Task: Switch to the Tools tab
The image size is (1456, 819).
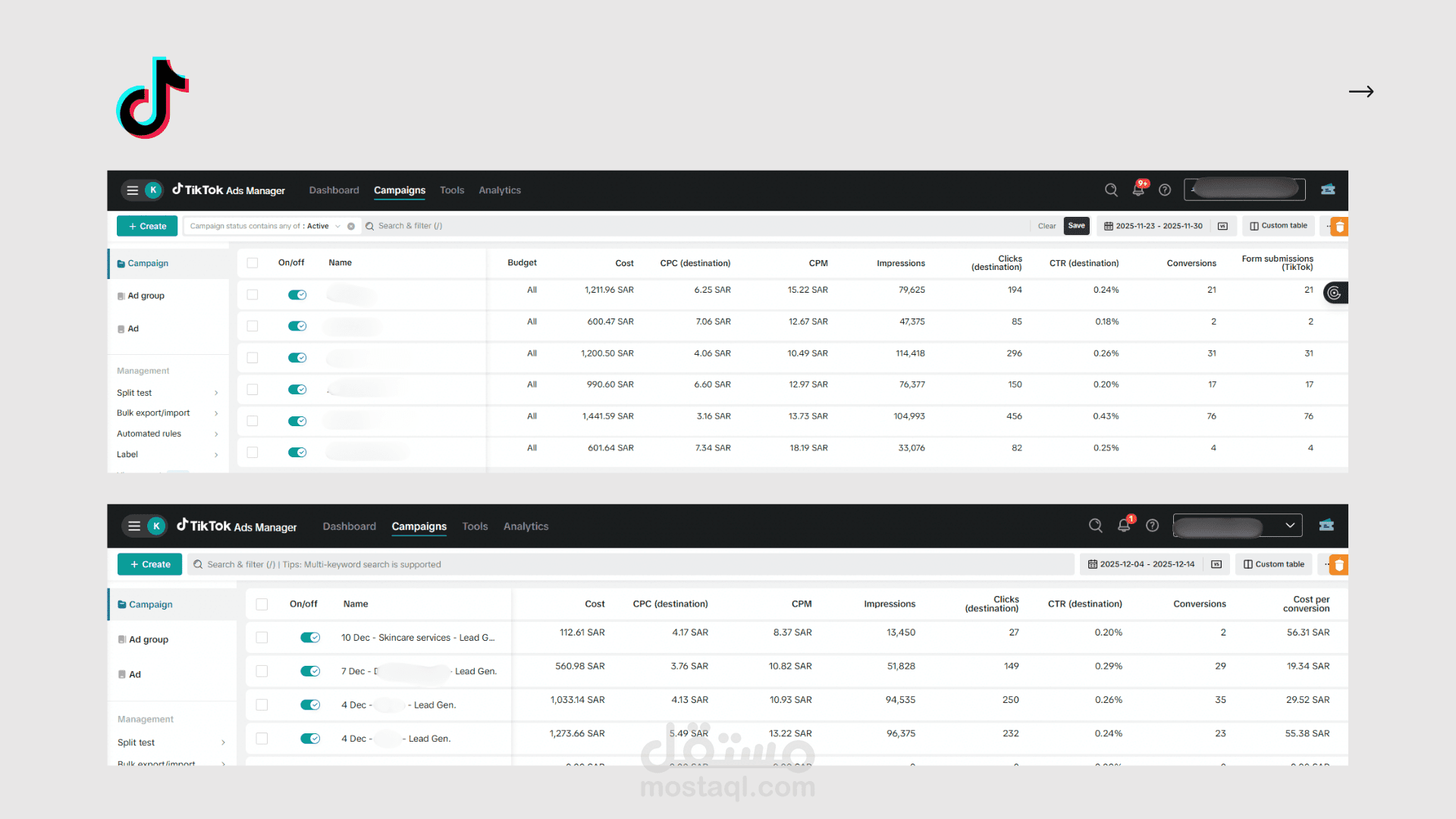Action: click(x=452, y=190)
